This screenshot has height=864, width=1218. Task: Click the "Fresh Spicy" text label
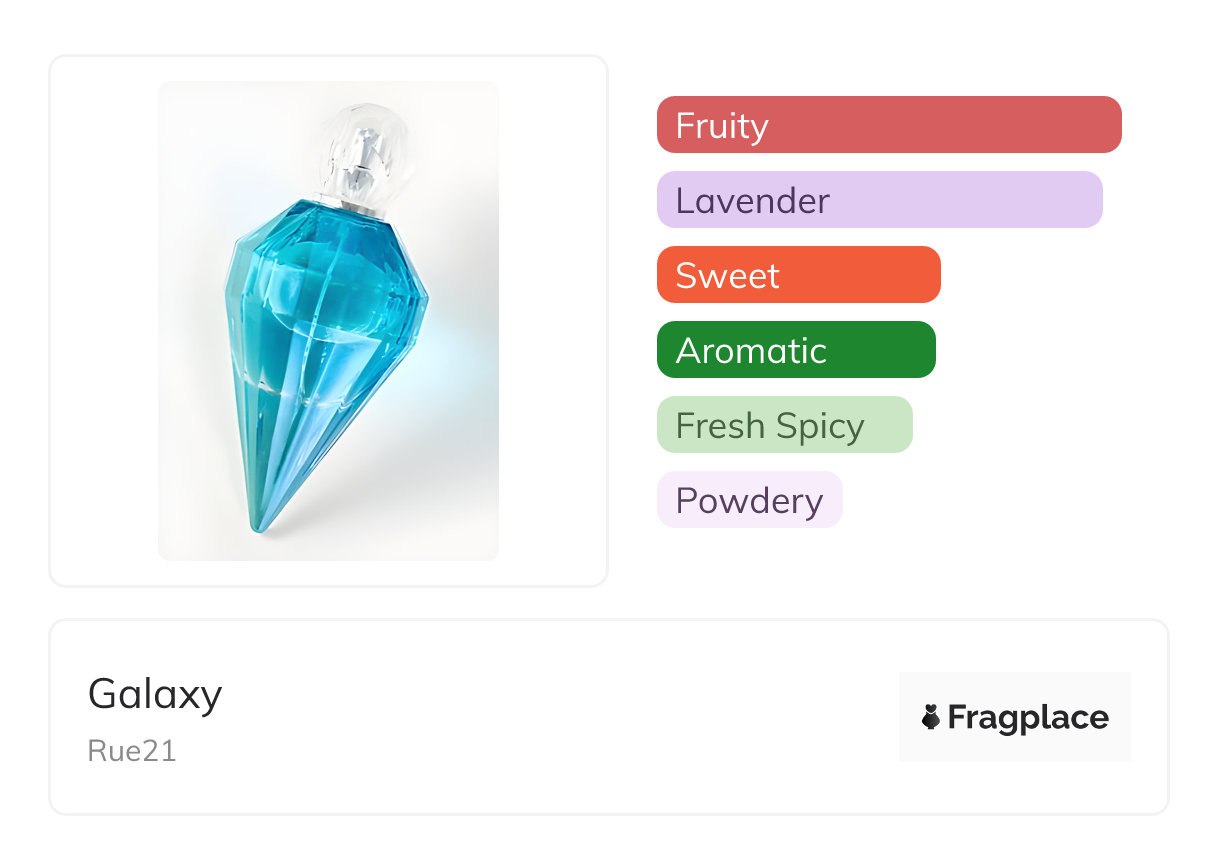click(x=770, y=426)
